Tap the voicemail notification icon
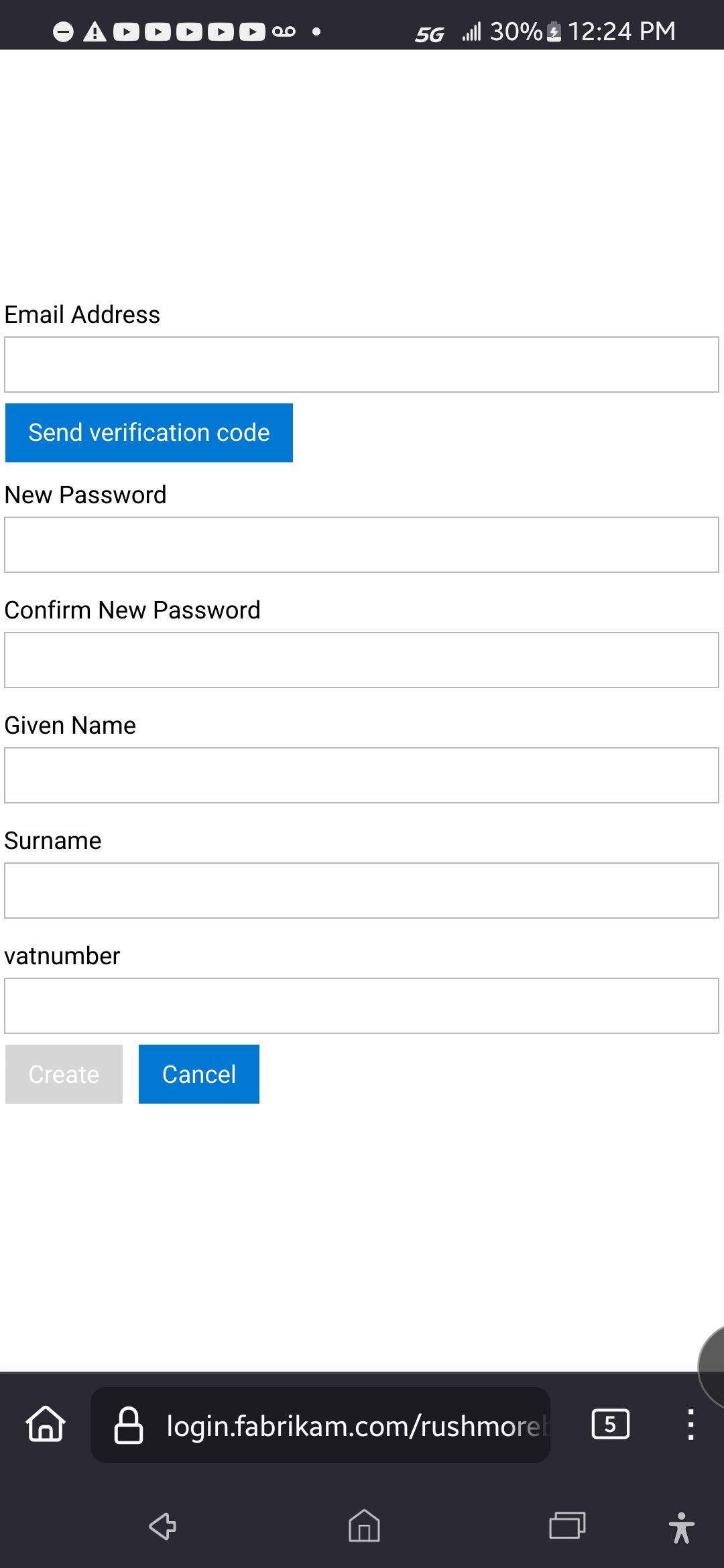This screenshot has width=724, height=1568. (284, 31)
